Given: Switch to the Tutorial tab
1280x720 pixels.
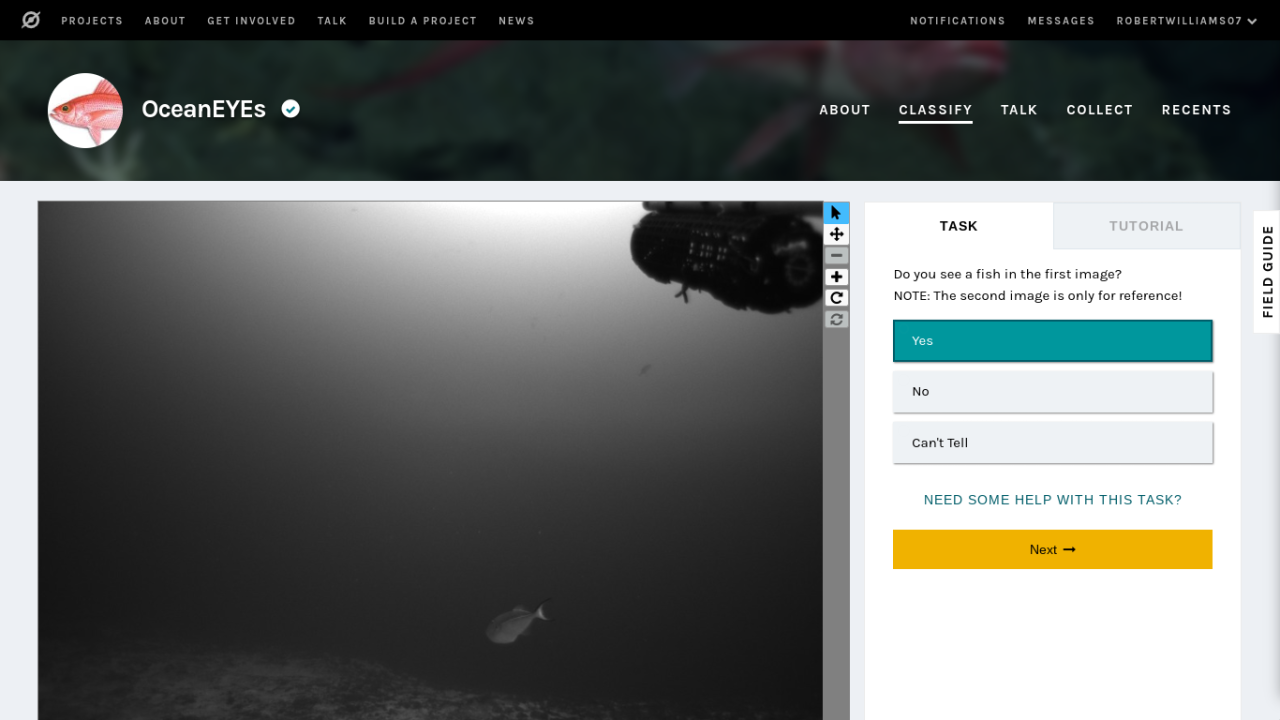Looking at the screenshot, I should click(x=1146, y=226).
